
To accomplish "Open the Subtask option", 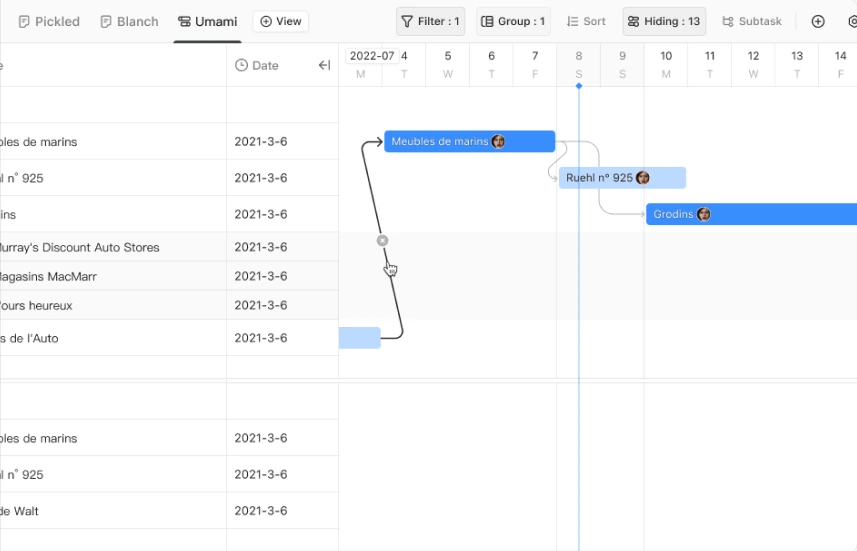I will 752,21.
